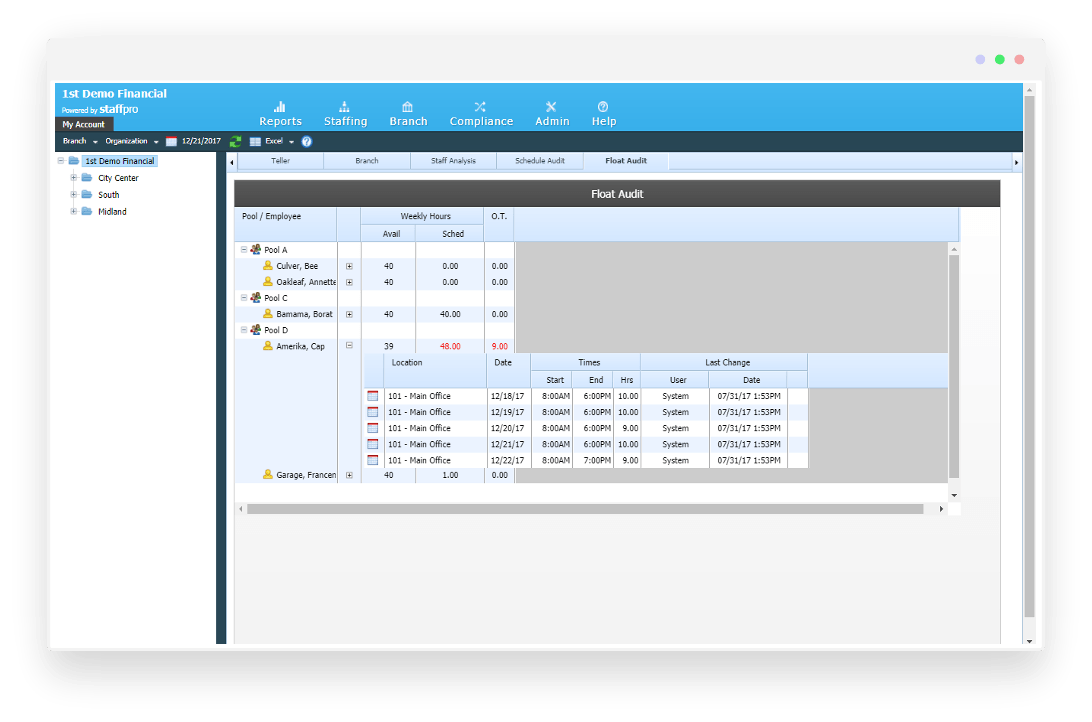Click the Garage, Francen employee icon
Viewport: 1092px width, 722px height.
(x=267, y=474)
